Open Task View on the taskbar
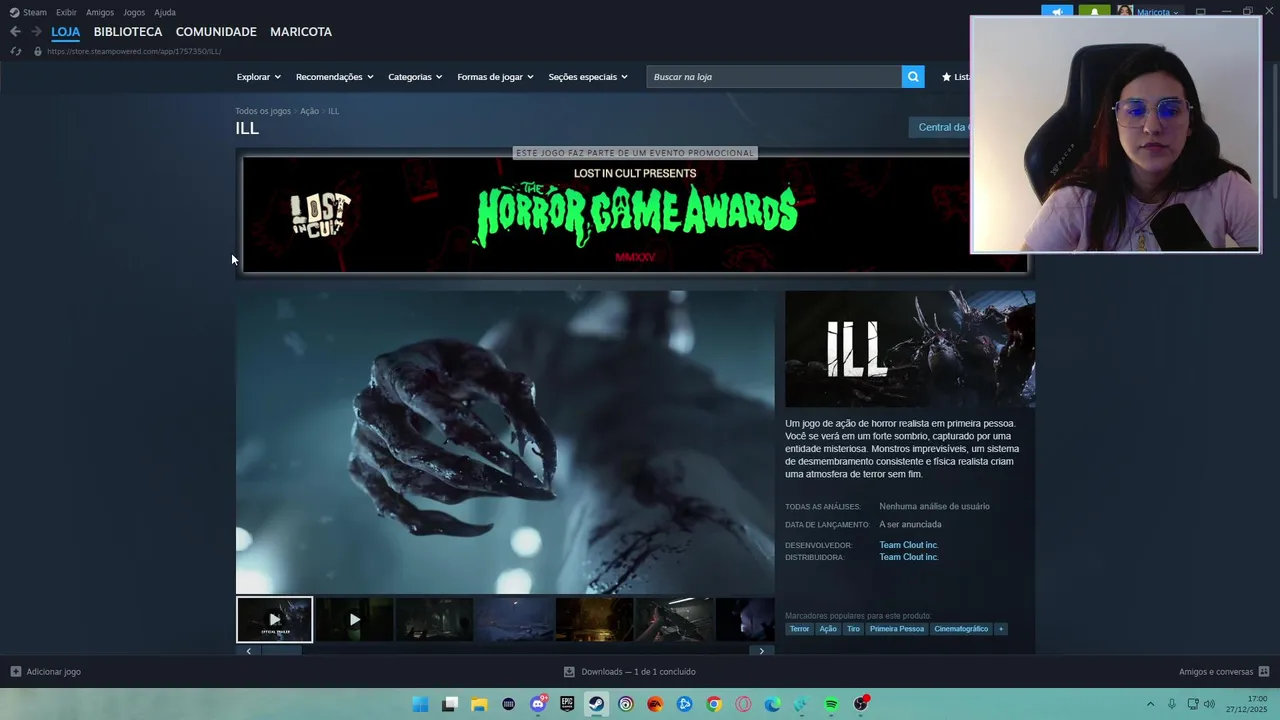Image resolution: width=1280 pixels, height=720 pixels. [x=450, y=704]
